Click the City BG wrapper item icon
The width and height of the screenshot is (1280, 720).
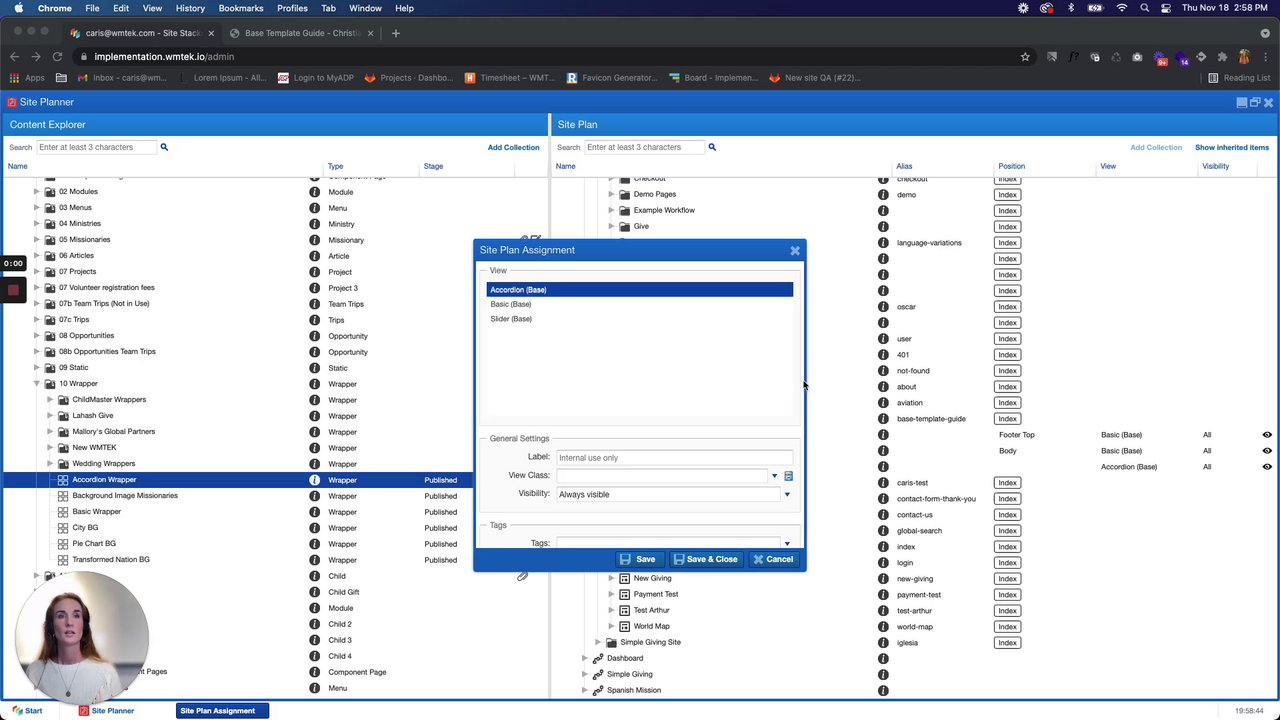click(x=63, y=528)
